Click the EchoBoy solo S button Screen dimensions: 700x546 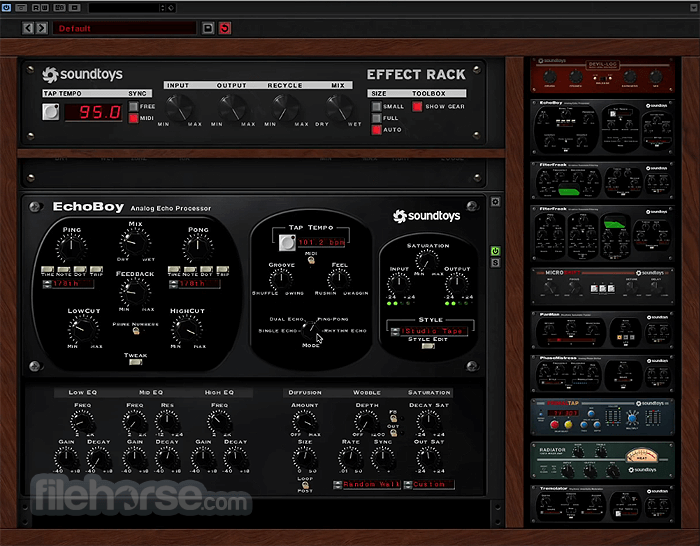point(495,263)
